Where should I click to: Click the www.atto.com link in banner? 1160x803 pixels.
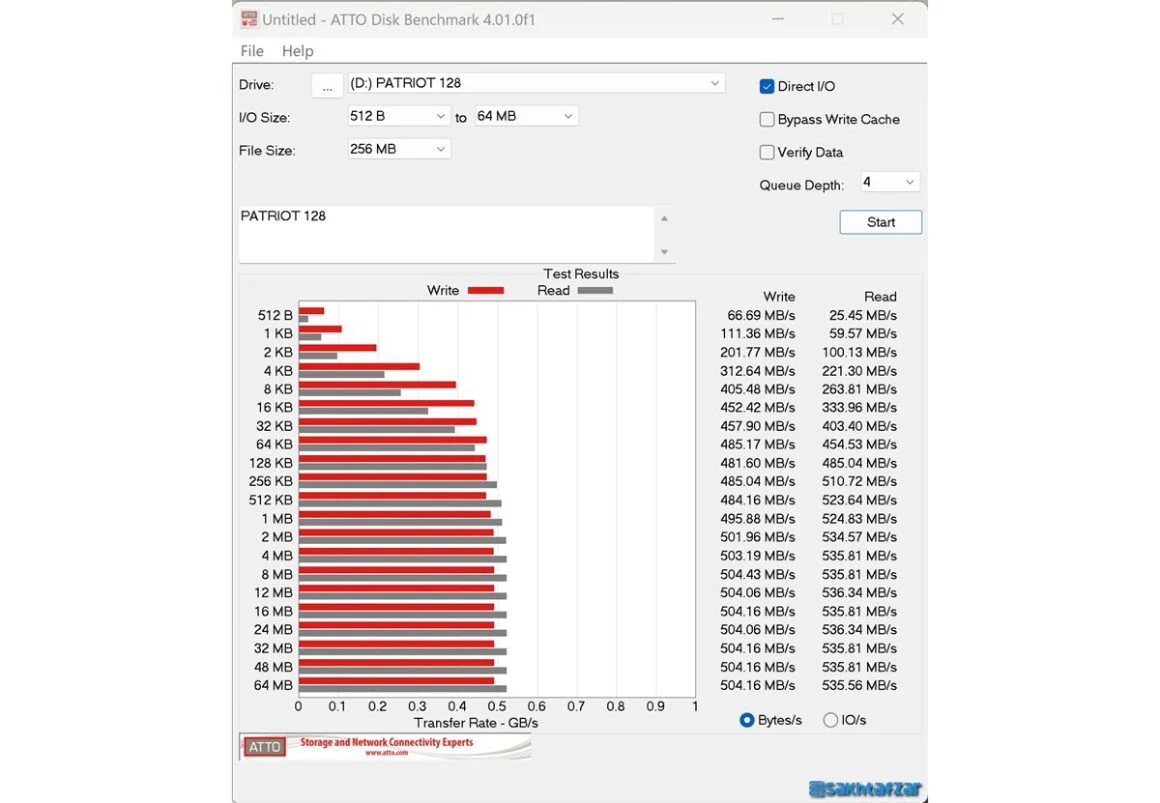[x=386, y=753]
